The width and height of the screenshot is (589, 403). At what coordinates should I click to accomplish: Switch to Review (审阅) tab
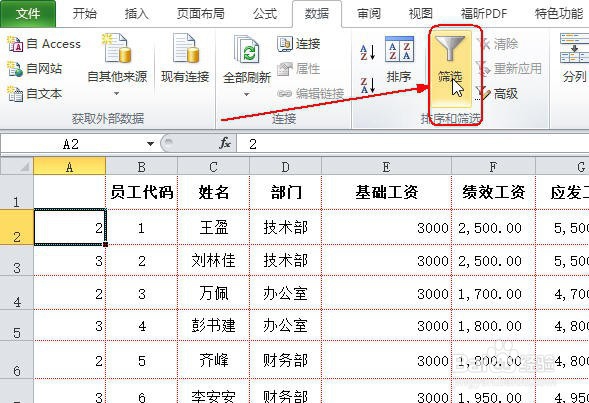369,14
